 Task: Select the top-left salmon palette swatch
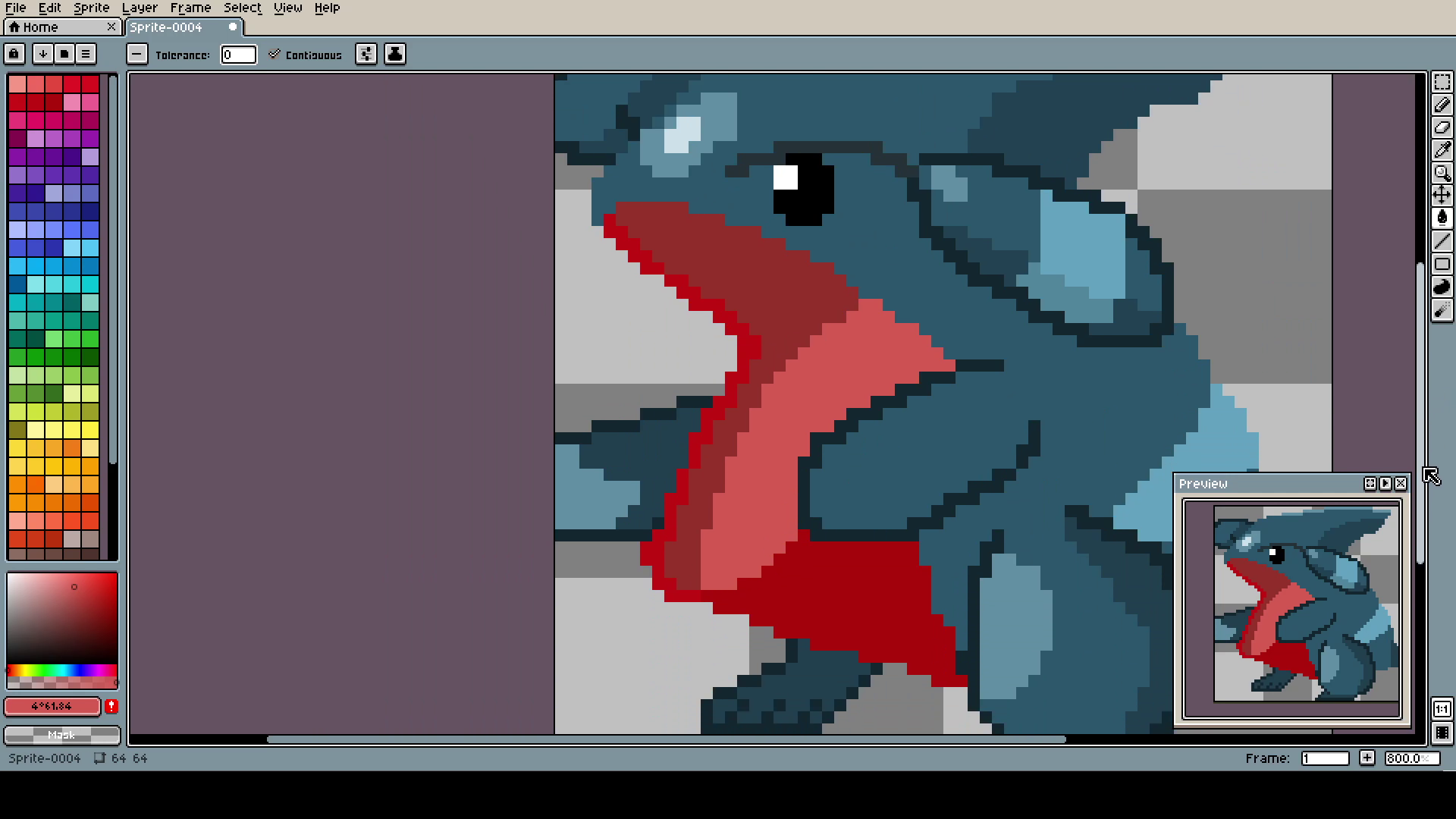[17, 83]
